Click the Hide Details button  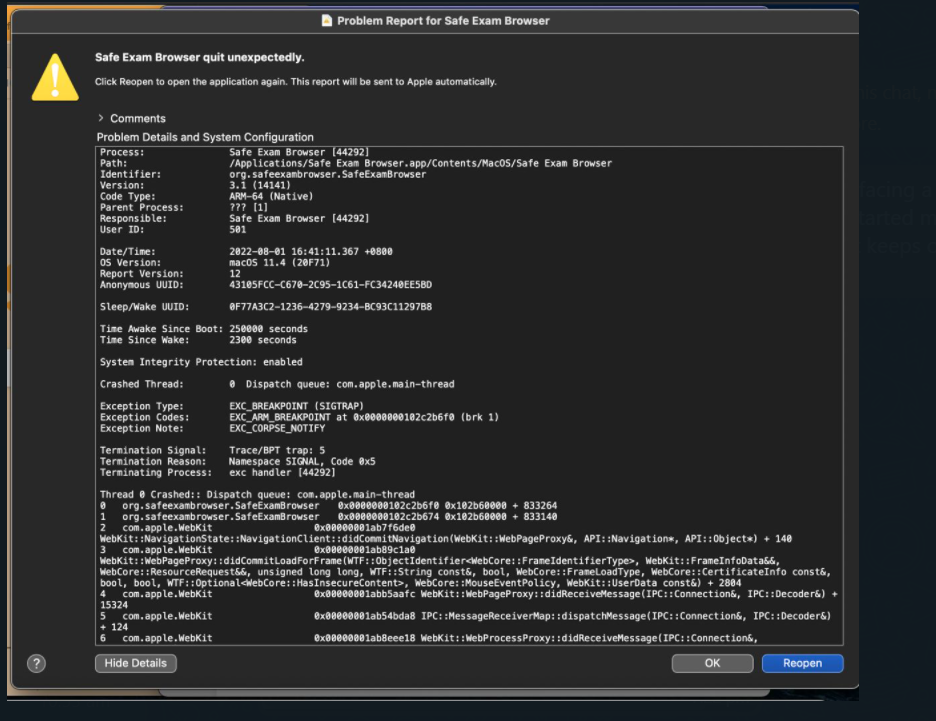136,663
